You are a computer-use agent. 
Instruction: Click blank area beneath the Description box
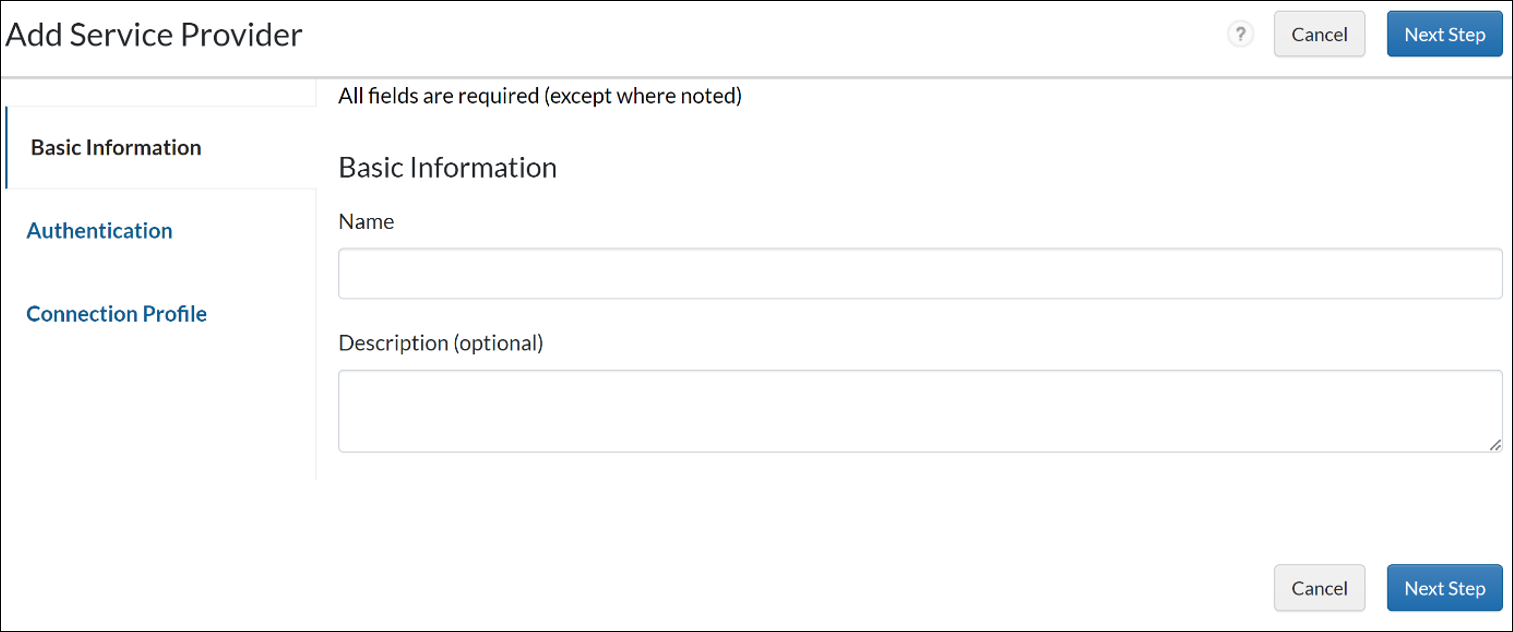click(x=800, y=510)
